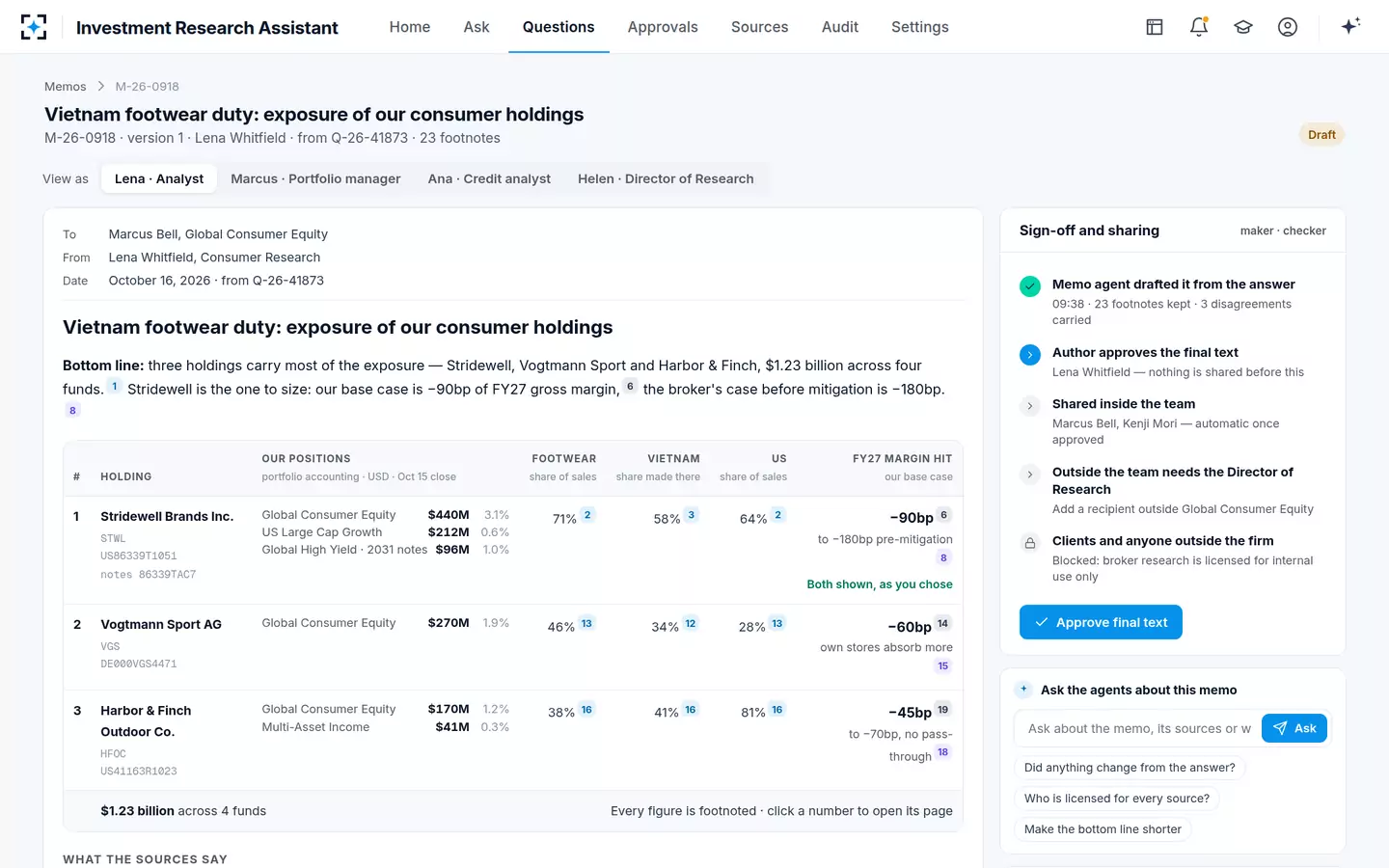Go to the Approvals tab
Screen dimensions: 1389x868
(663, 27)
